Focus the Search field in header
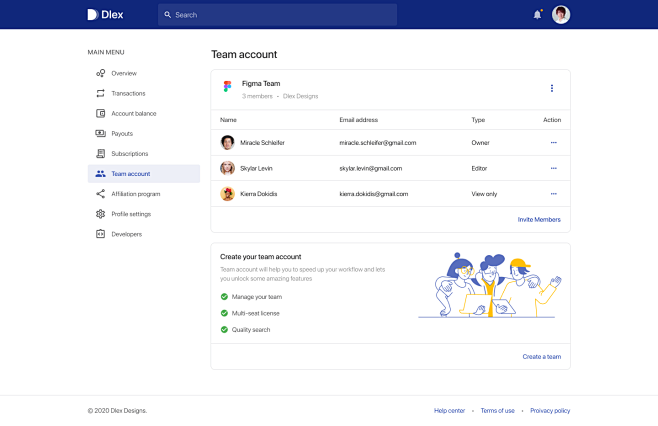Image resolution: width=658 pixels, height=426 pixels. pyautogui.click(x=277, y=15)
